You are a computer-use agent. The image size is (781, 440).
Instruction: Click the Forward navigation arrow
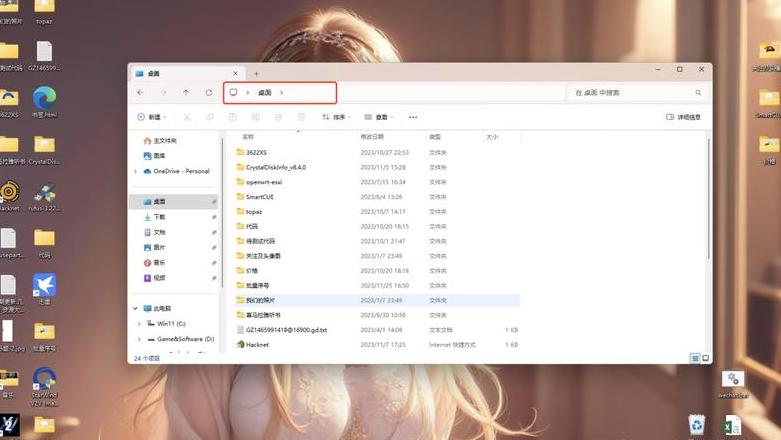pos(163,92)
